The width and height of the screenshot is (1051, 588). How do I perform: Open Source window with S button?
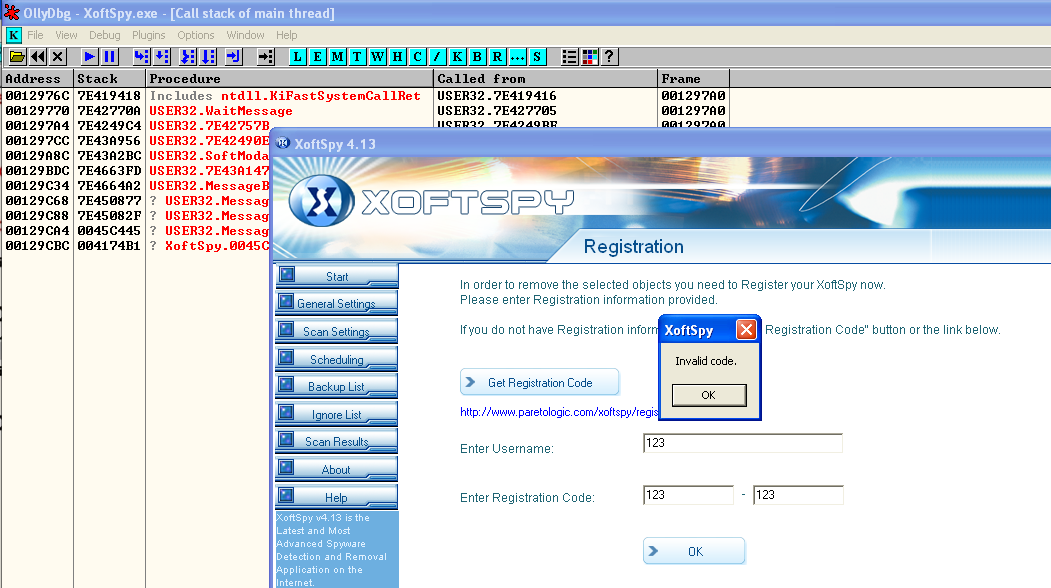(x=537, y=57)
